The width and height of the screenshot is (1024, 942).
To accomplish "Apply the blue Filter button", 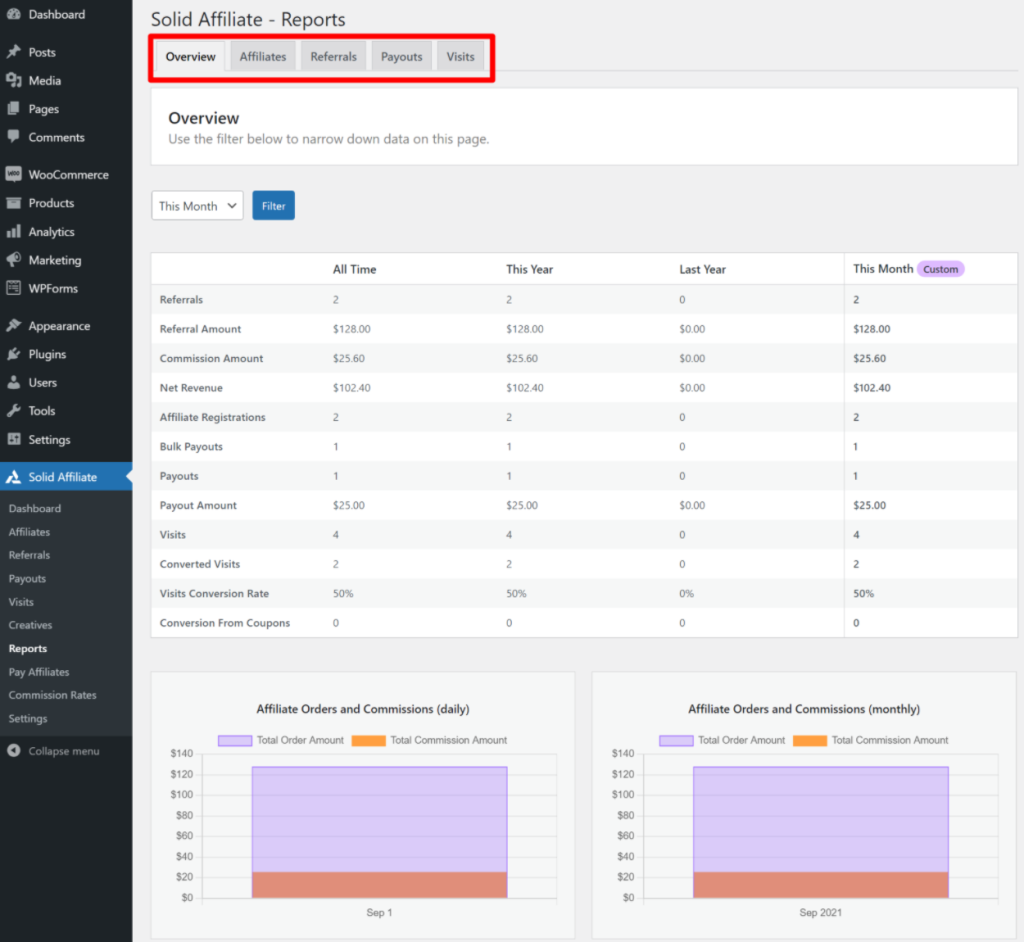I will point(274,206).
